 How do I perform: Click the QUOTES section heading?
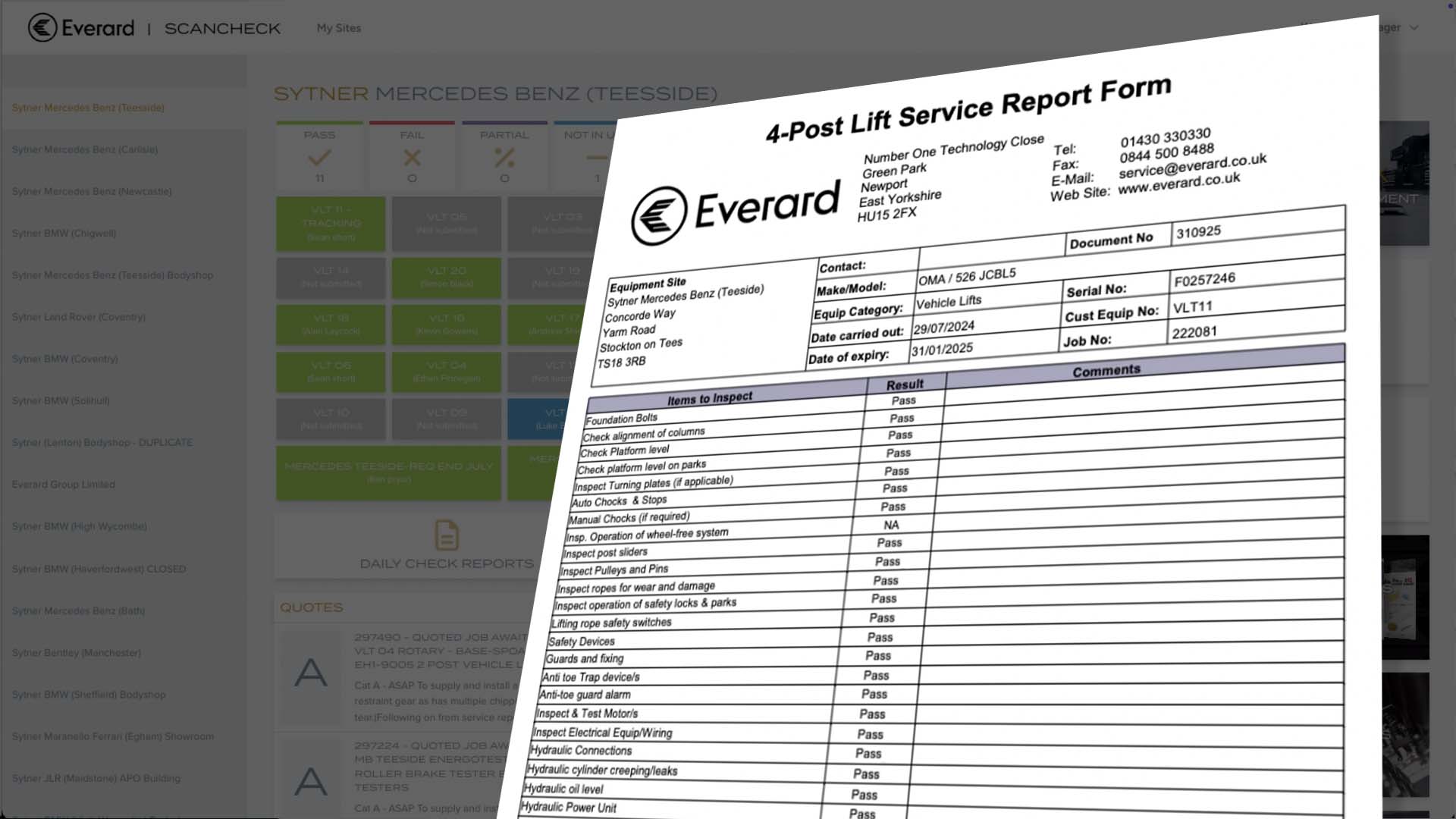[311, 607]
